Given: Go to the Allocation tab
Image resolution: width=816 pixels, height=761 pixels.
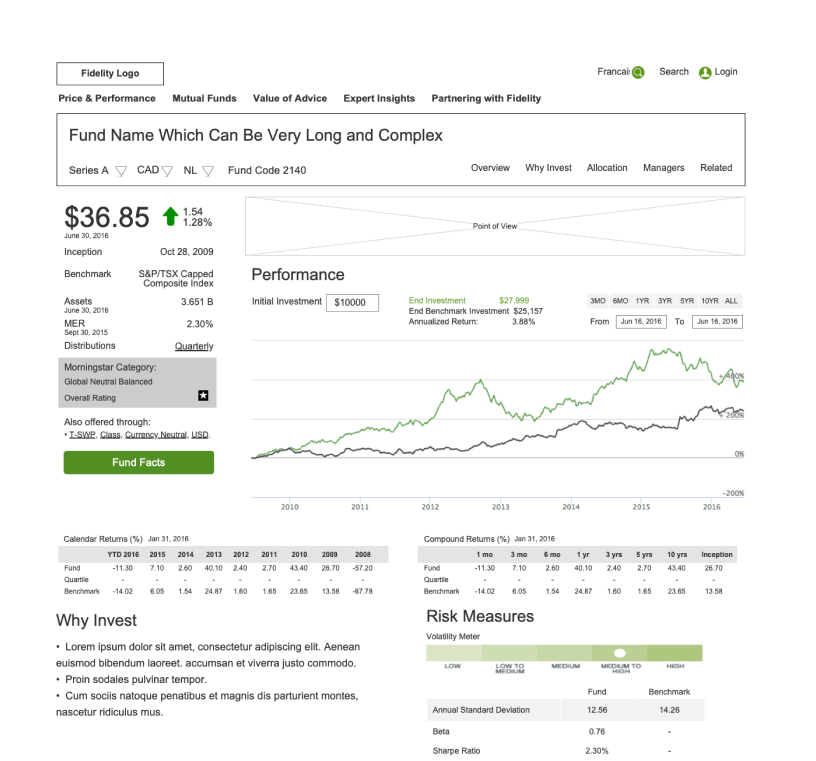Looking at the screenshot, I should 607,168.
